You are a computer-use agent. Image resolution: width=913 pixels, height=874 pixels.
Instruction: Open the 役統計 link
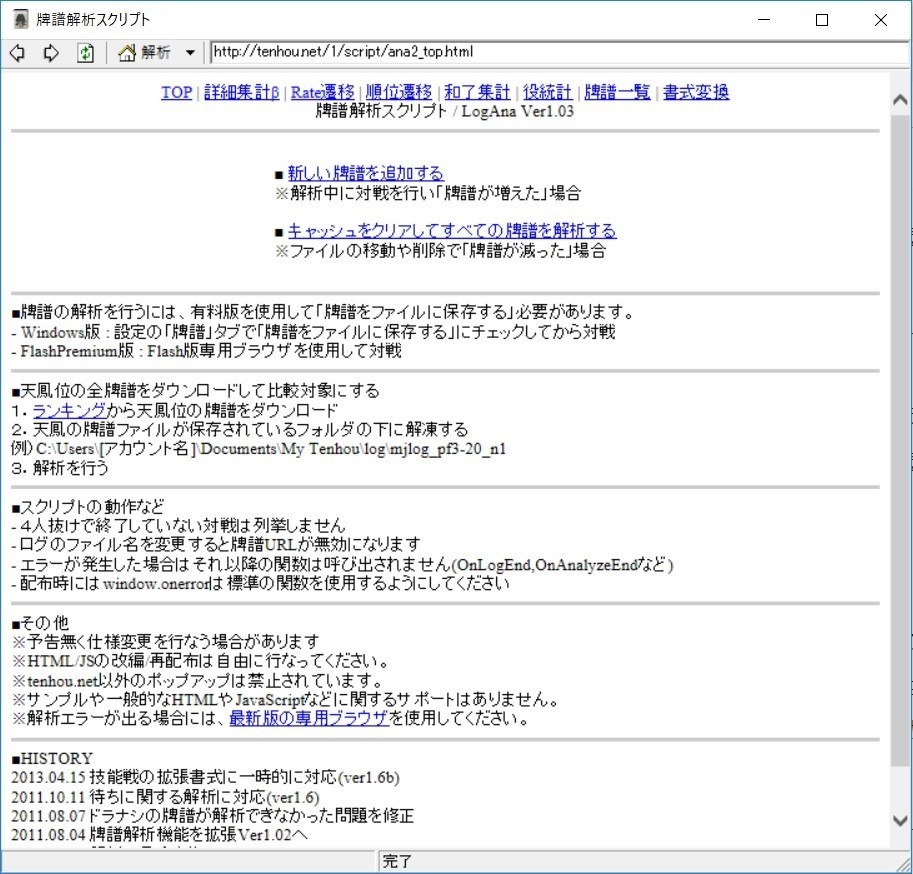pyautogui.click(x=546, y=92)
